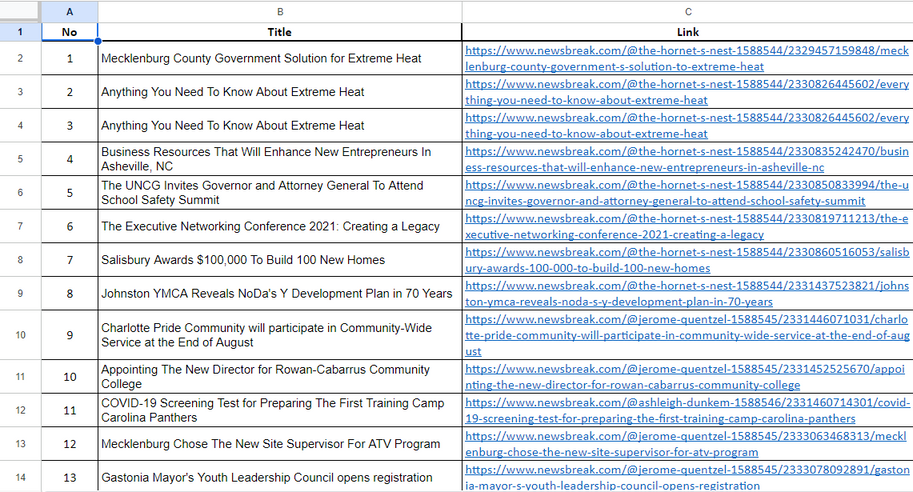Screen dimensions: 913x492
Task: Select the 'No' header cell
Action: click(x=69, y=32)
